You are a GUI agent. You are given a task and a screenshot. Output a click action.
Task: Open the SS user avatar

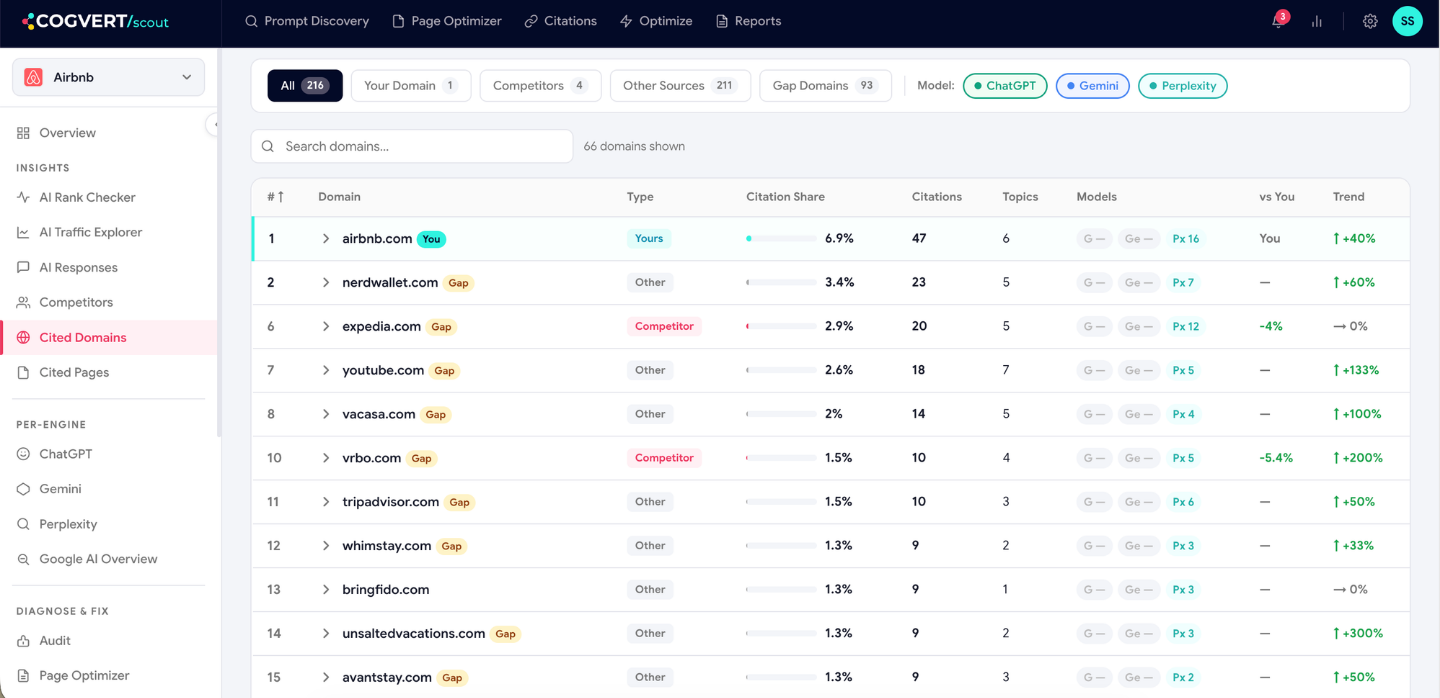click(1407, 21)
